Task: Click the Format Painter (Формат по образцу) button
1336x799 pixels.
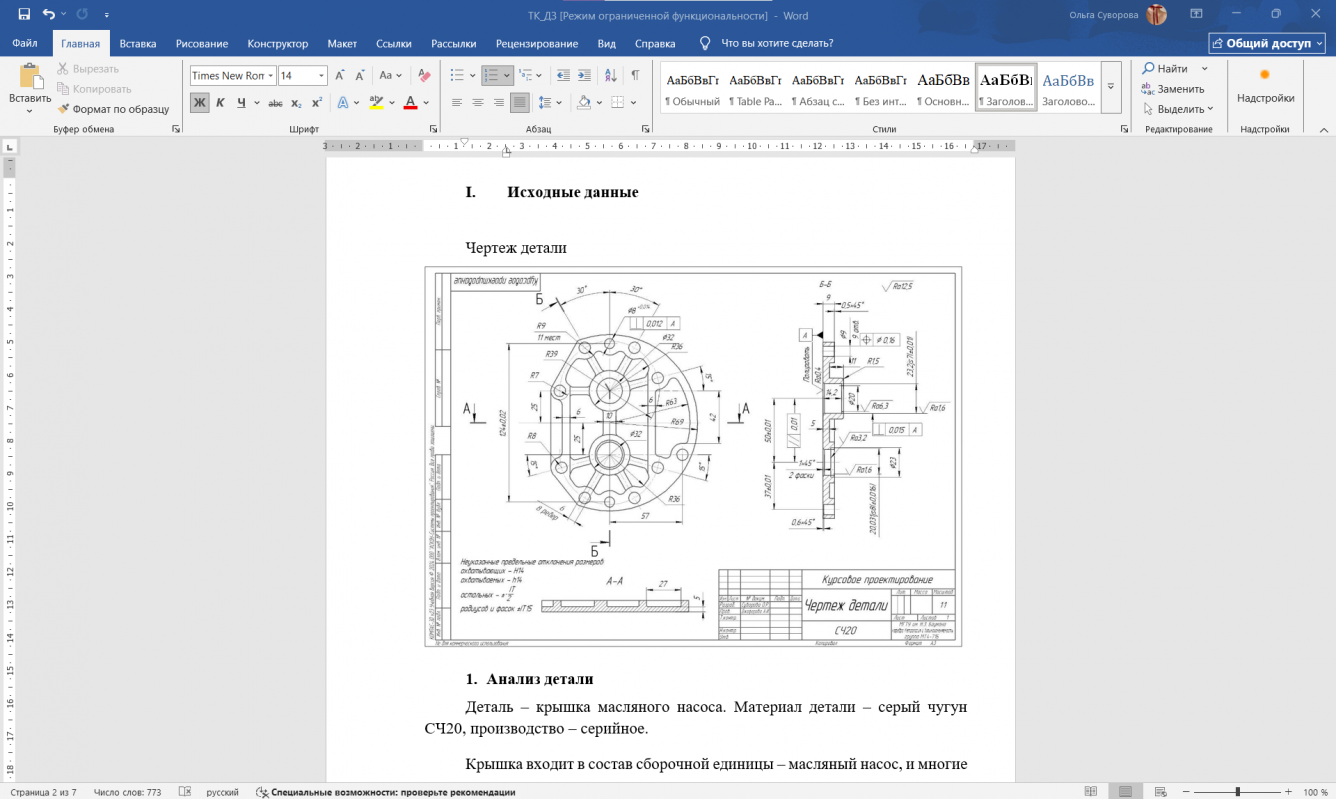Action: pos(113,109)
